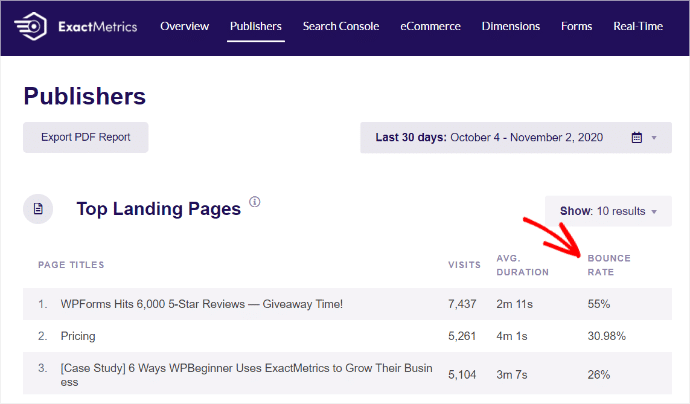This screenshot has width=690, height=404.
Task: Click the 26% bounce rate value
Action: pos(599,375)
